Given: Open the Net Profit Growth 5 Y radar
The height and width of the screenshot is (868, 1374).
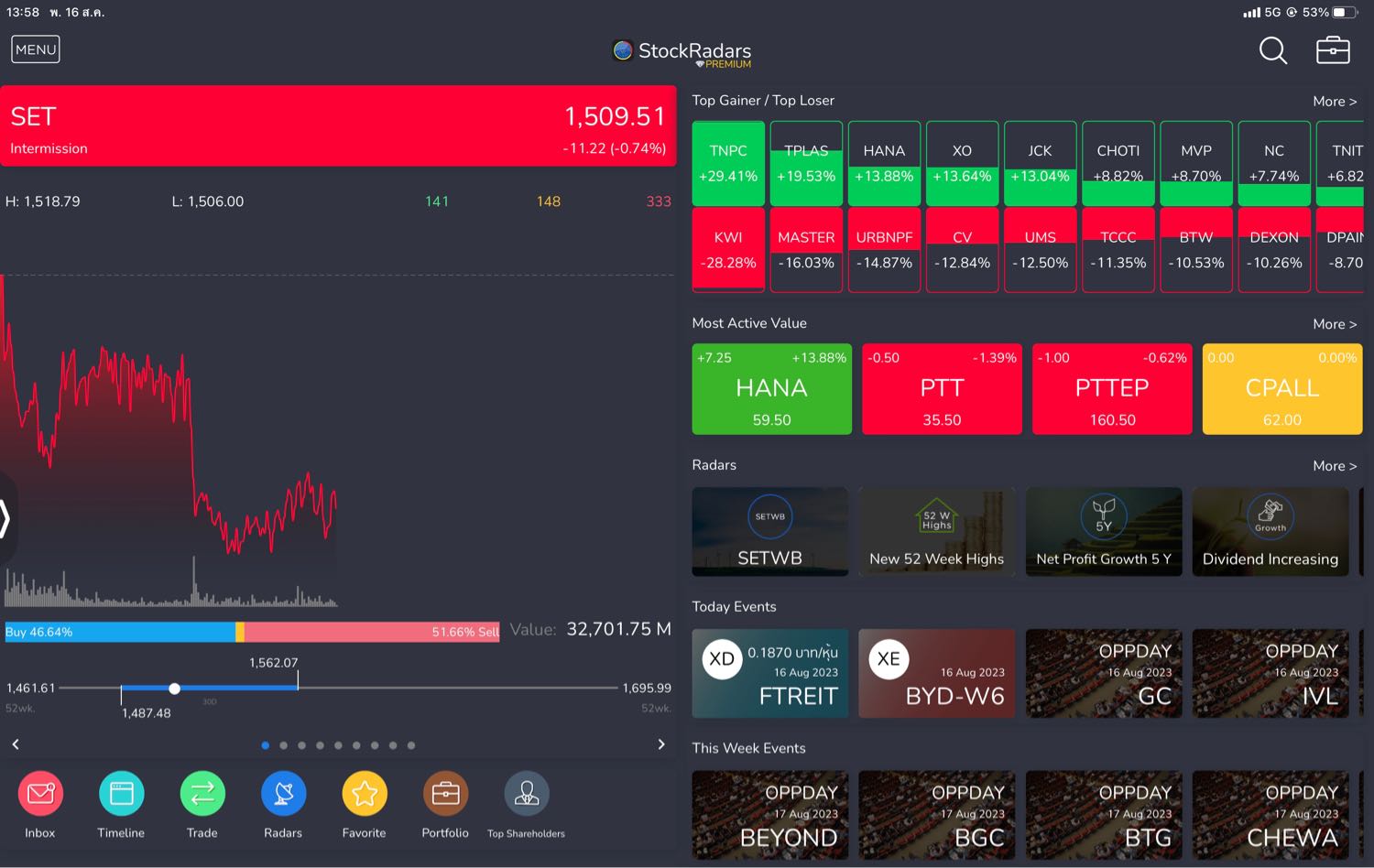Looking at the screenshot, I should coord(1104,532).
